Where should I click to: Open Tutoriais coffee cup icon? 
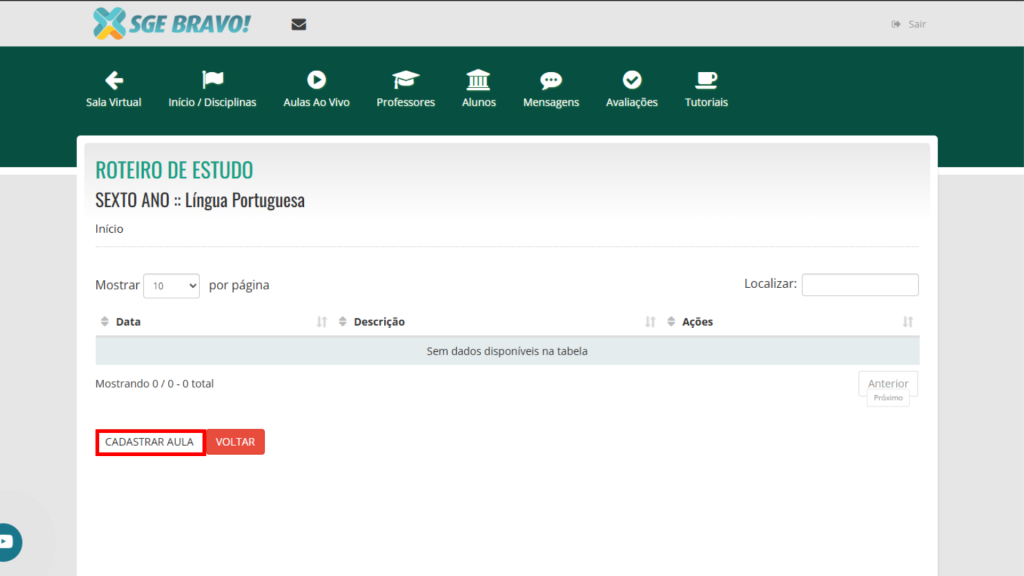pos(706,80)
